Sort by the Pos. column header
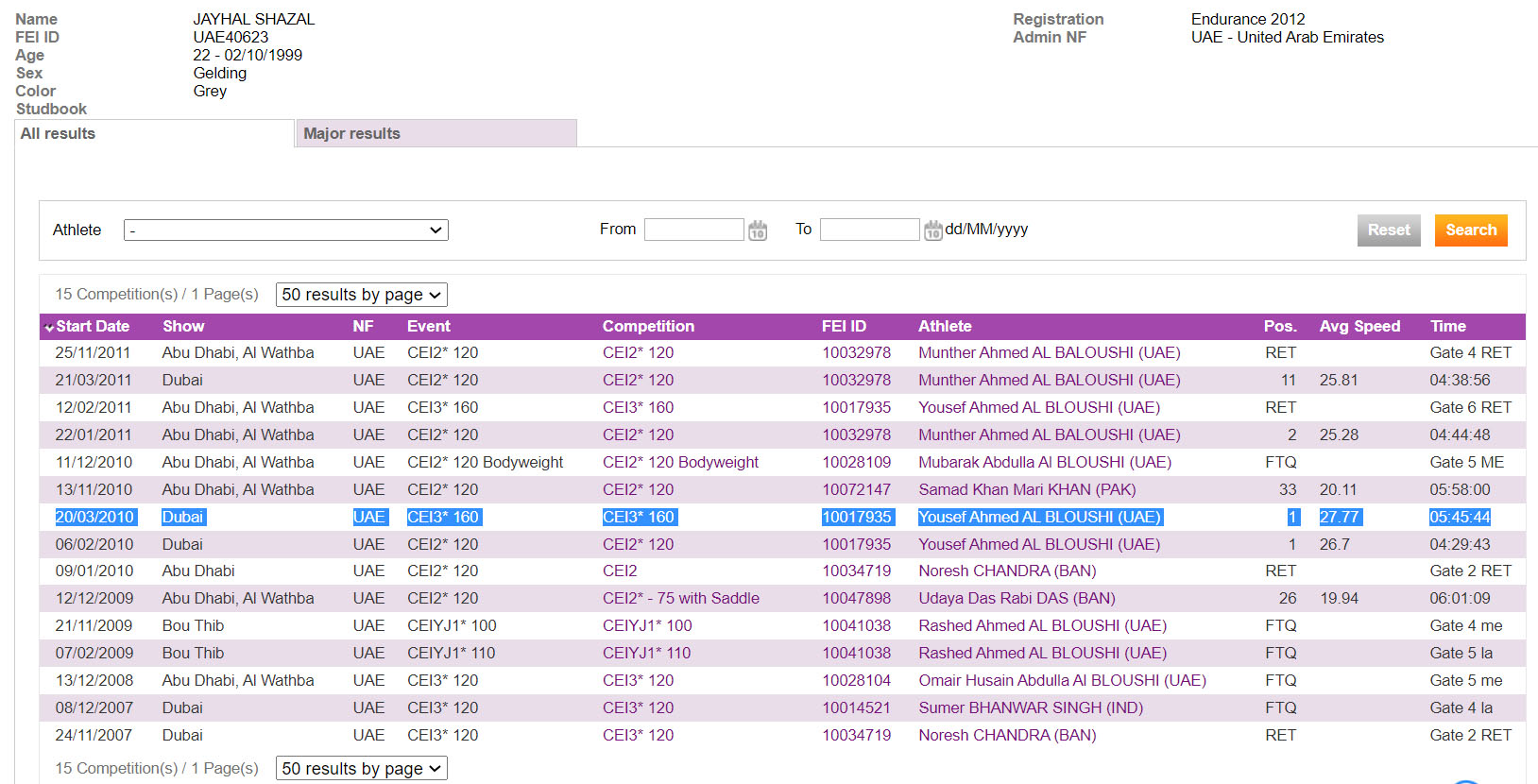1538x784 pixels. coord(1280,326)
